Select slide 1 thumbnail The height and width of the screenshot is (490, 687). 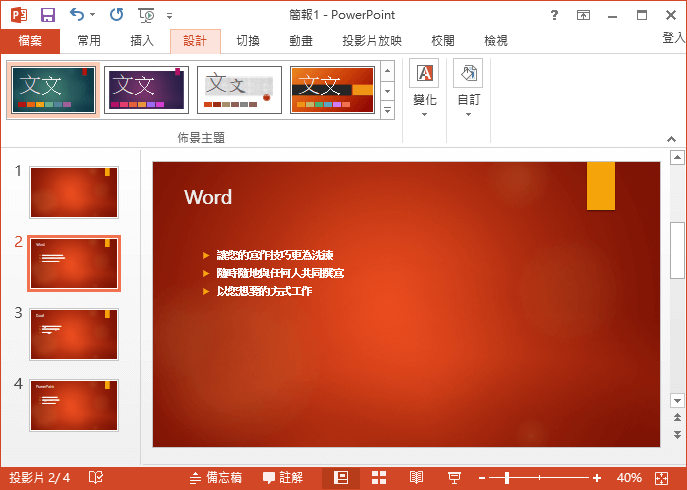coord(74,192)
